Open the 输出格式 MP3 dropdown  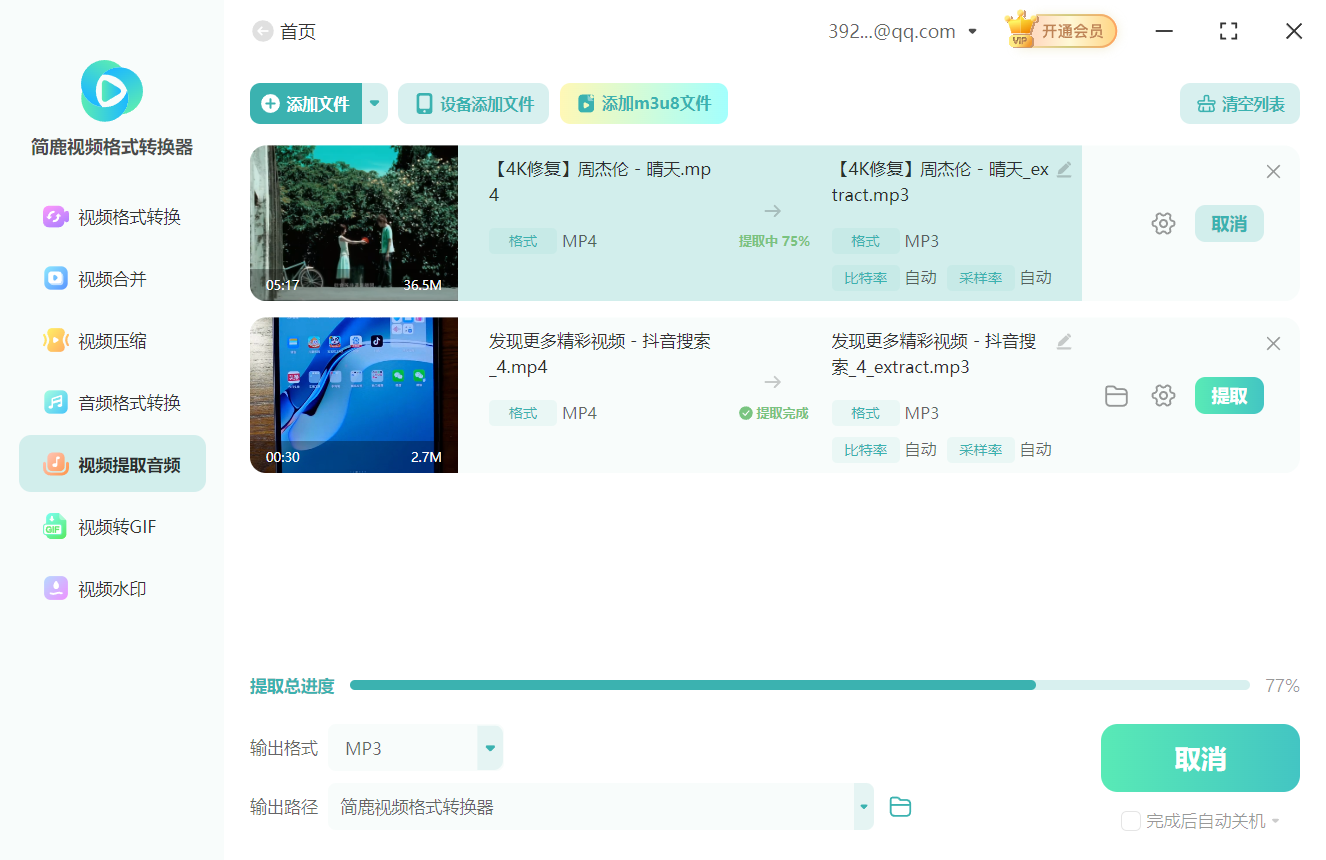pos(489,747)
